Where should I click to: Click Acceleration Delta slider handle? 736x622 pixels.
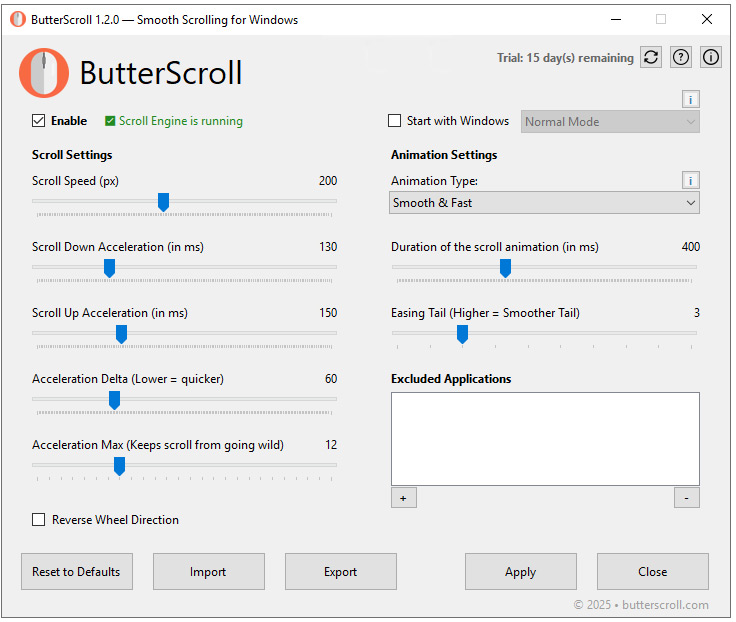coord(115,400)
